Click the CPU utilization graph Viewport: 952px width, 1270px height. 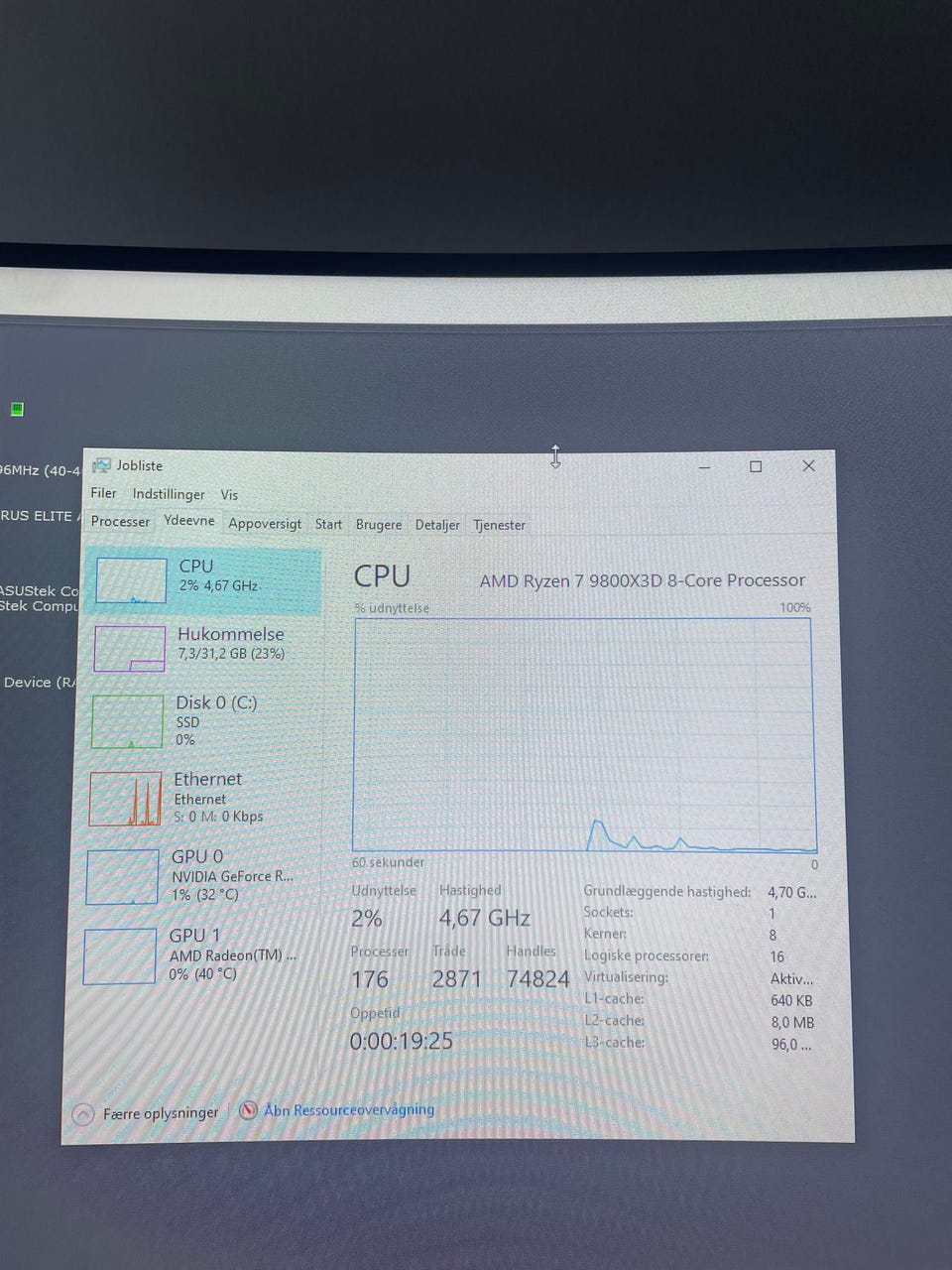(x=585, y=735)
